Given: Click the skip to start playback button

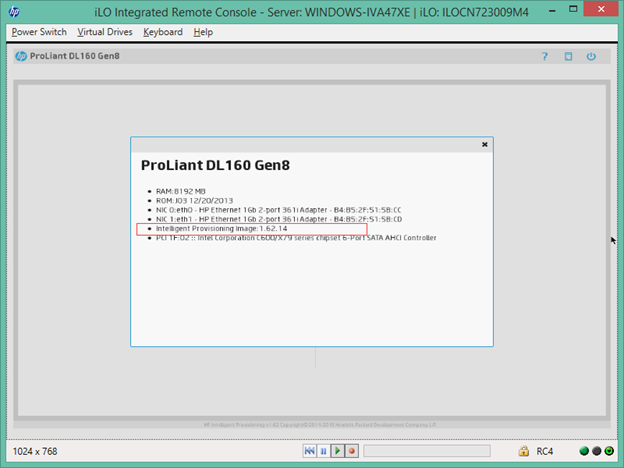Looking at the screenshot, I should pos(310,451).
